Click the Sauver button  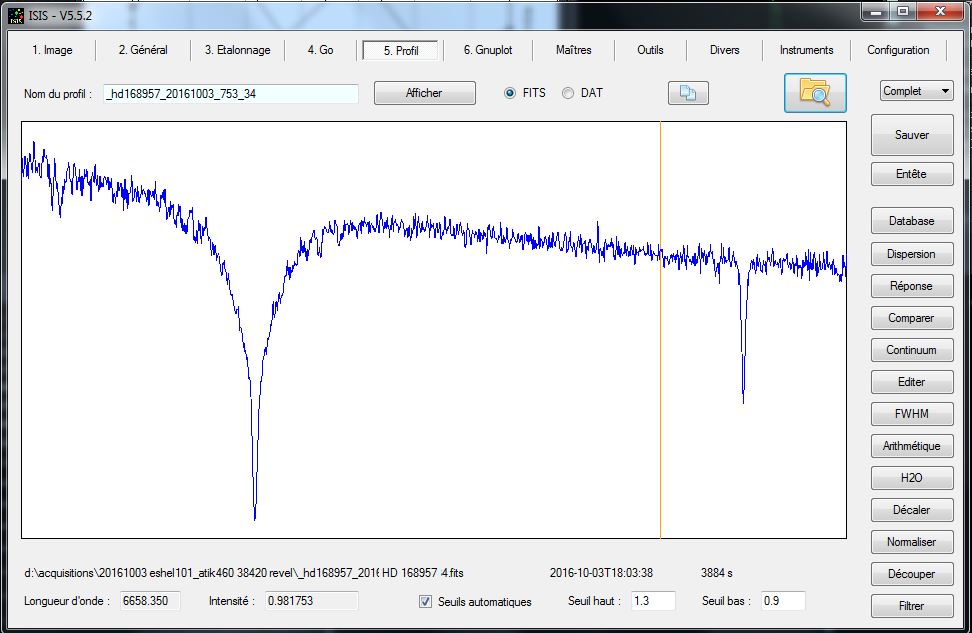[x=911, y=135]
